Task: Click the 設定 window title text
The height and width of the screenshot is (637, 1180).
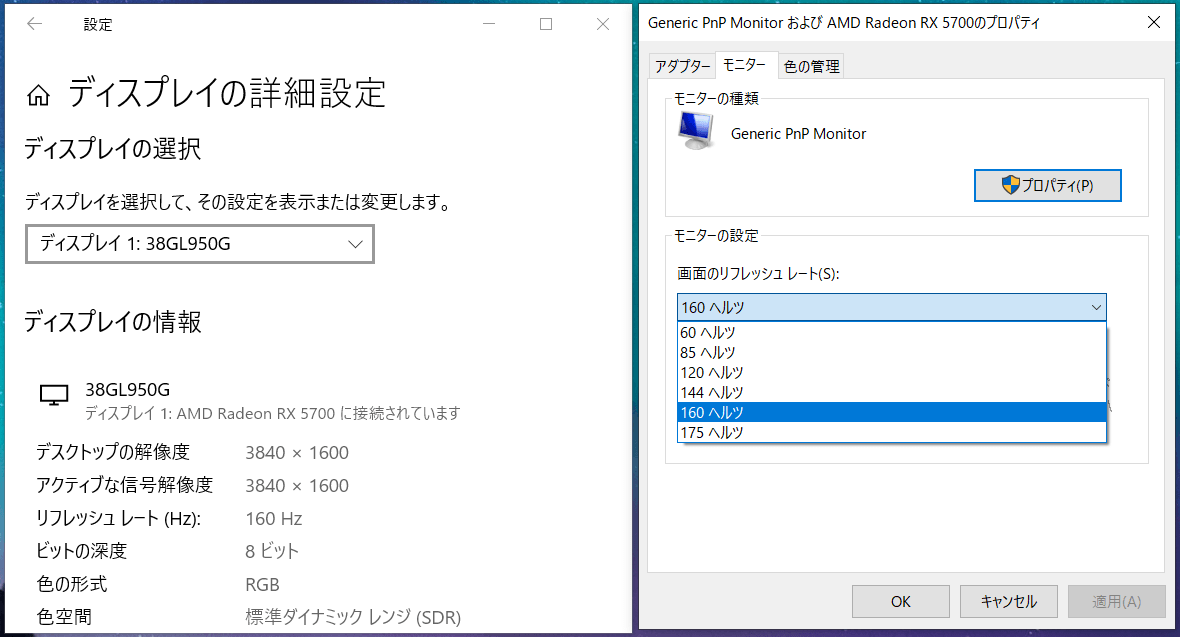Action: tap(98, 25)
